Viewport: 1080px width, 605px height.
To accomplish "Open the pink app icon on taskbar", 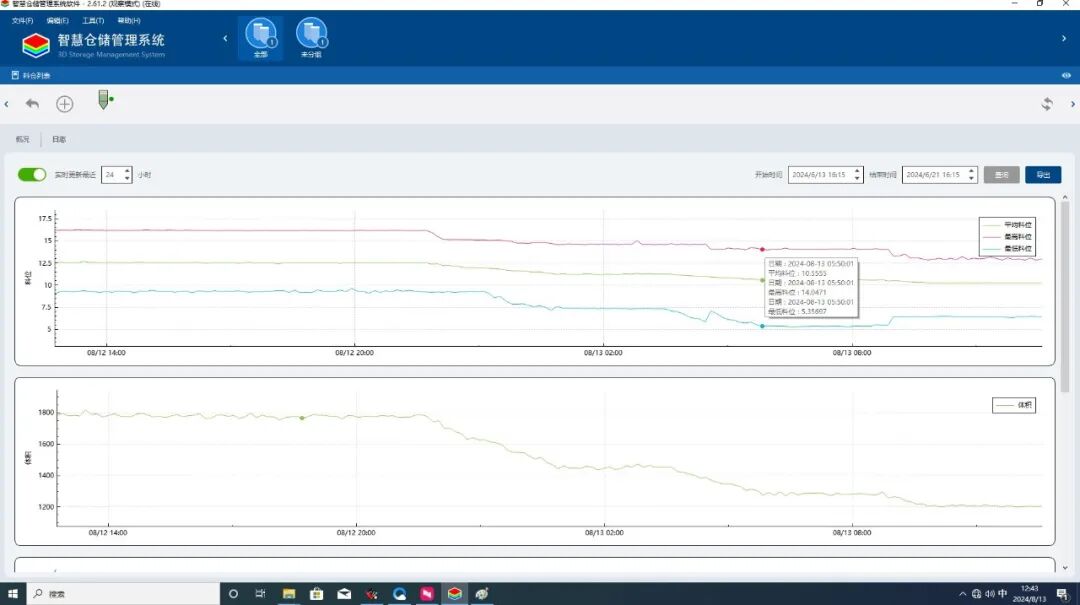I will coord(427,593).
